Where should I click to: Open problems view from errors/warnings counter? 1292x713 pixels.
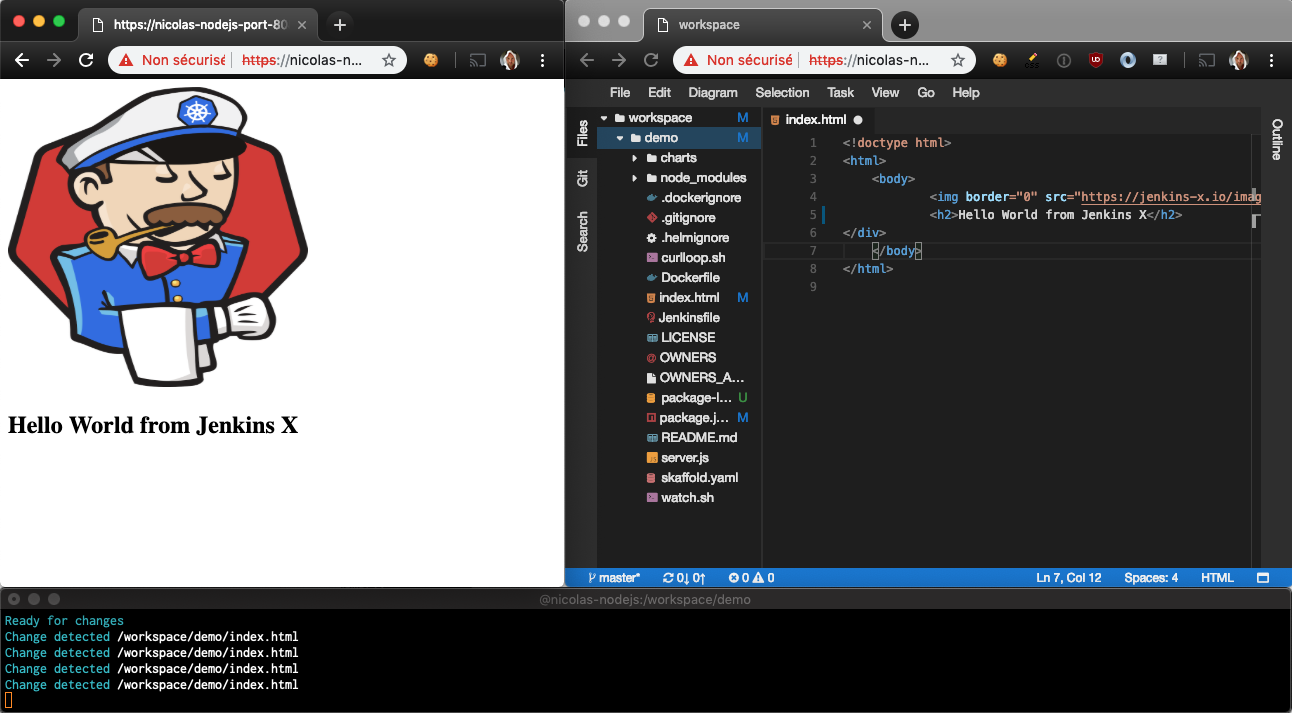[x=751, y=578]
